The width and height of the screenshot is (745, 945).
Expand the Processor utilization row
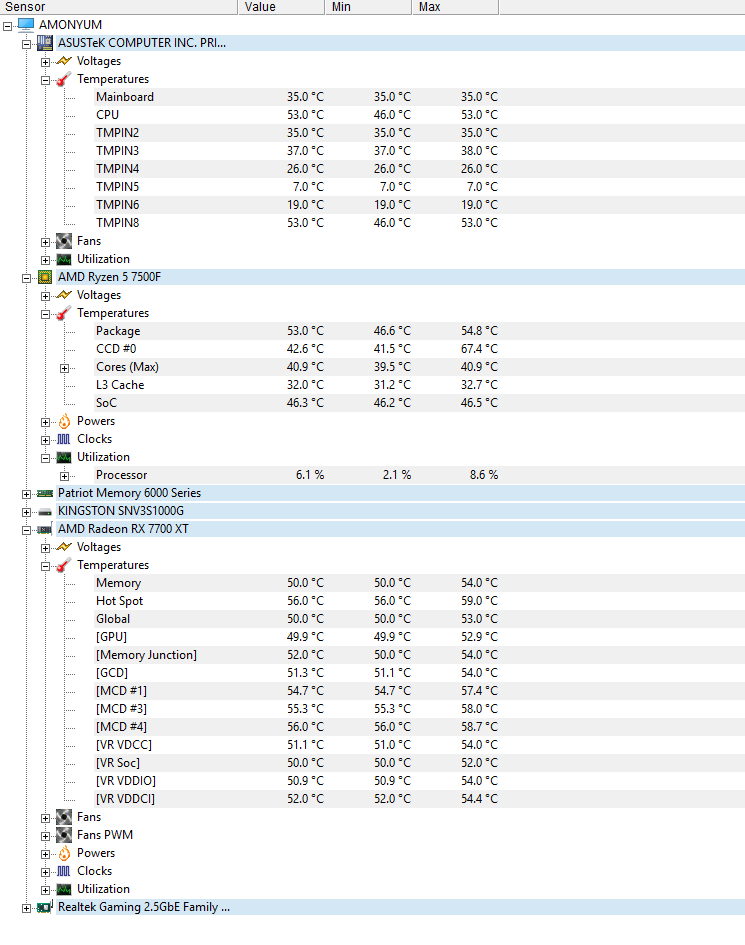64,476
